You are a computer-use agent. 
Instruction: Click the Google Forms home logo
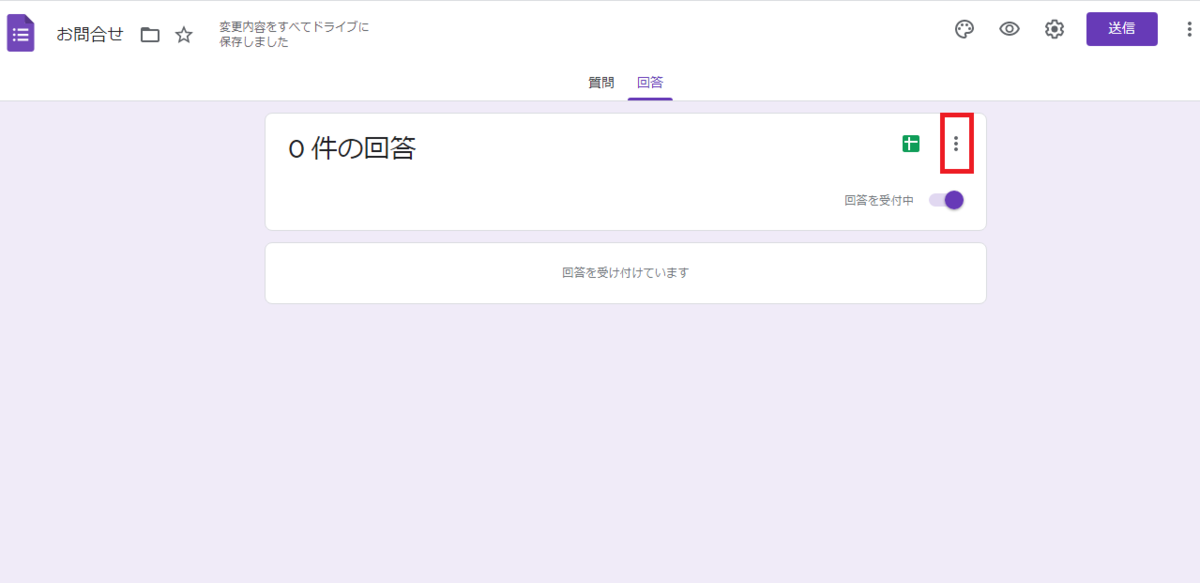click(21, 34)
